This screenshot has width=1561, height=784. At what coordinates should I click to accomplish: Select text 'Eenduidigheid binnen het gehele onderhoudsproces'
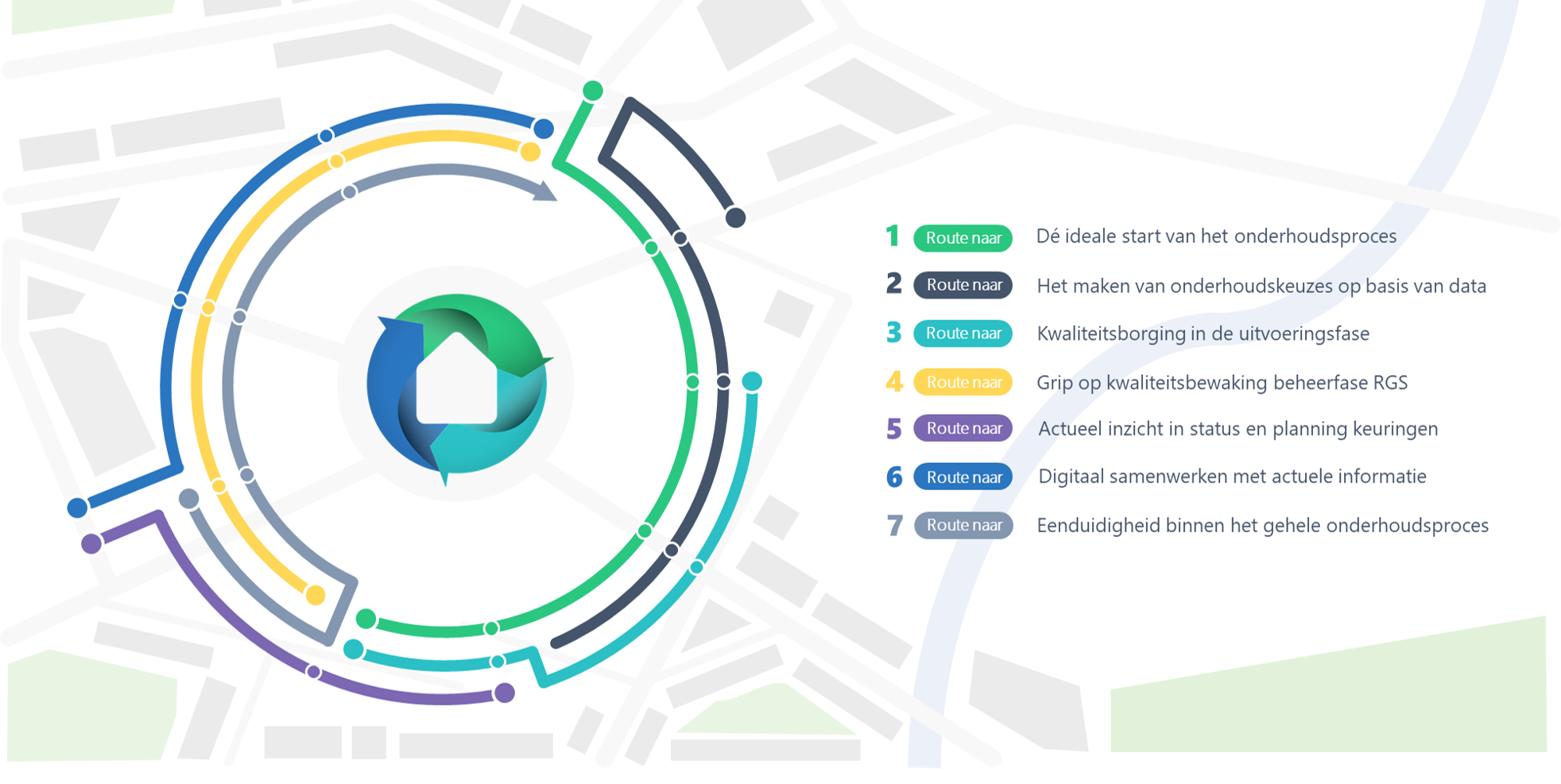click(1263, 526)
